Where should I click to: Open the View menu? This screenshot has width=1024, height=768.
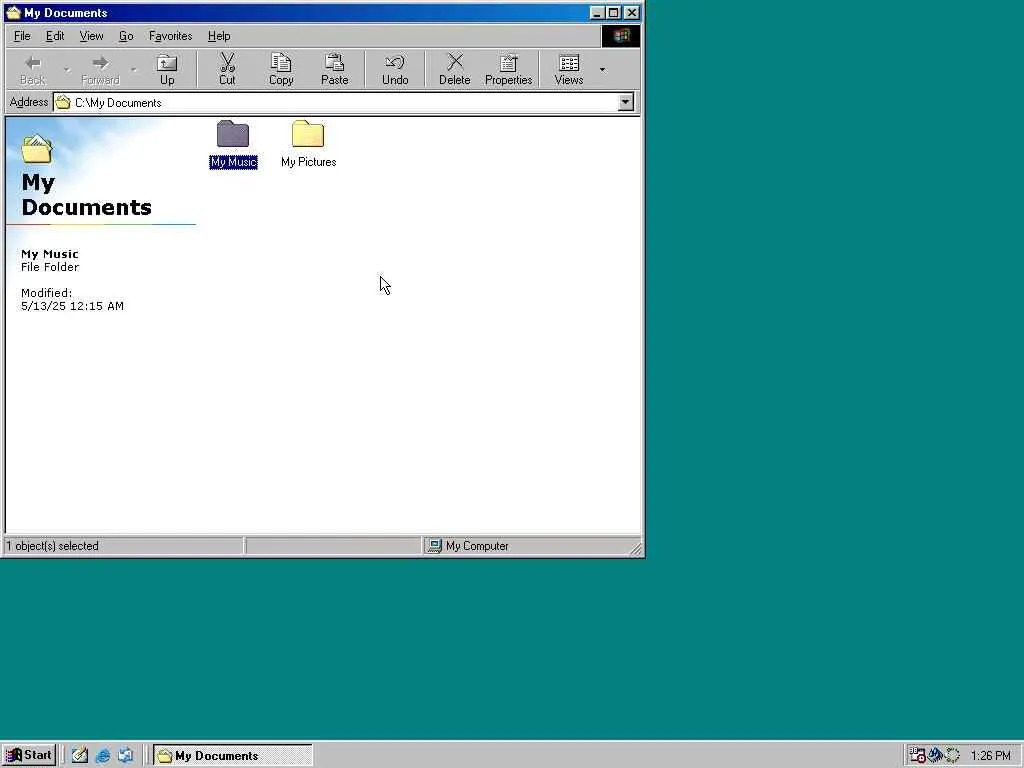point(91,36)
